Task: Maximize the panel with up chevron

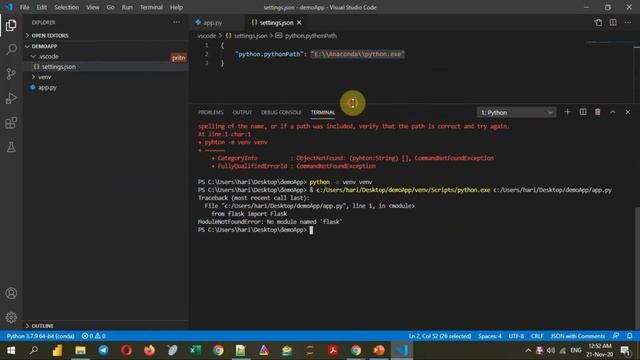Action: point(613,112)
